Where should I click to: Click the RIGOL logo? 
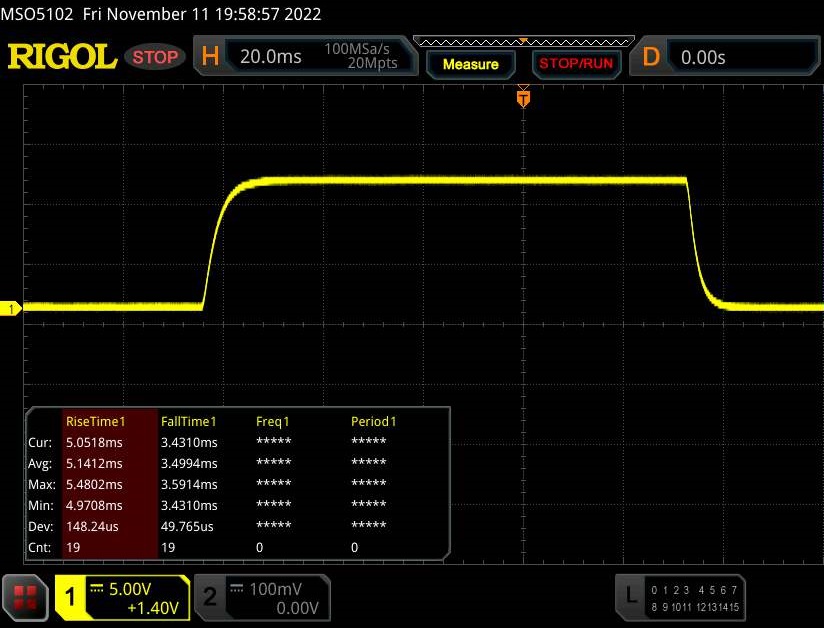click(62, 57)
